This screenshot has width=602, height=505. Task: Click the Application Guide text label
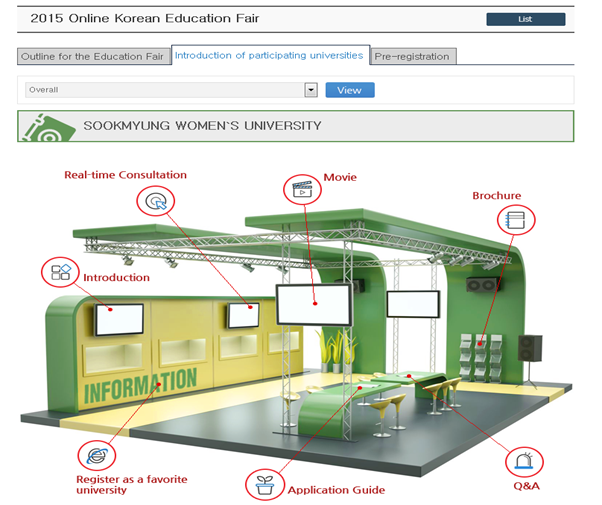[x=336, y=490]
